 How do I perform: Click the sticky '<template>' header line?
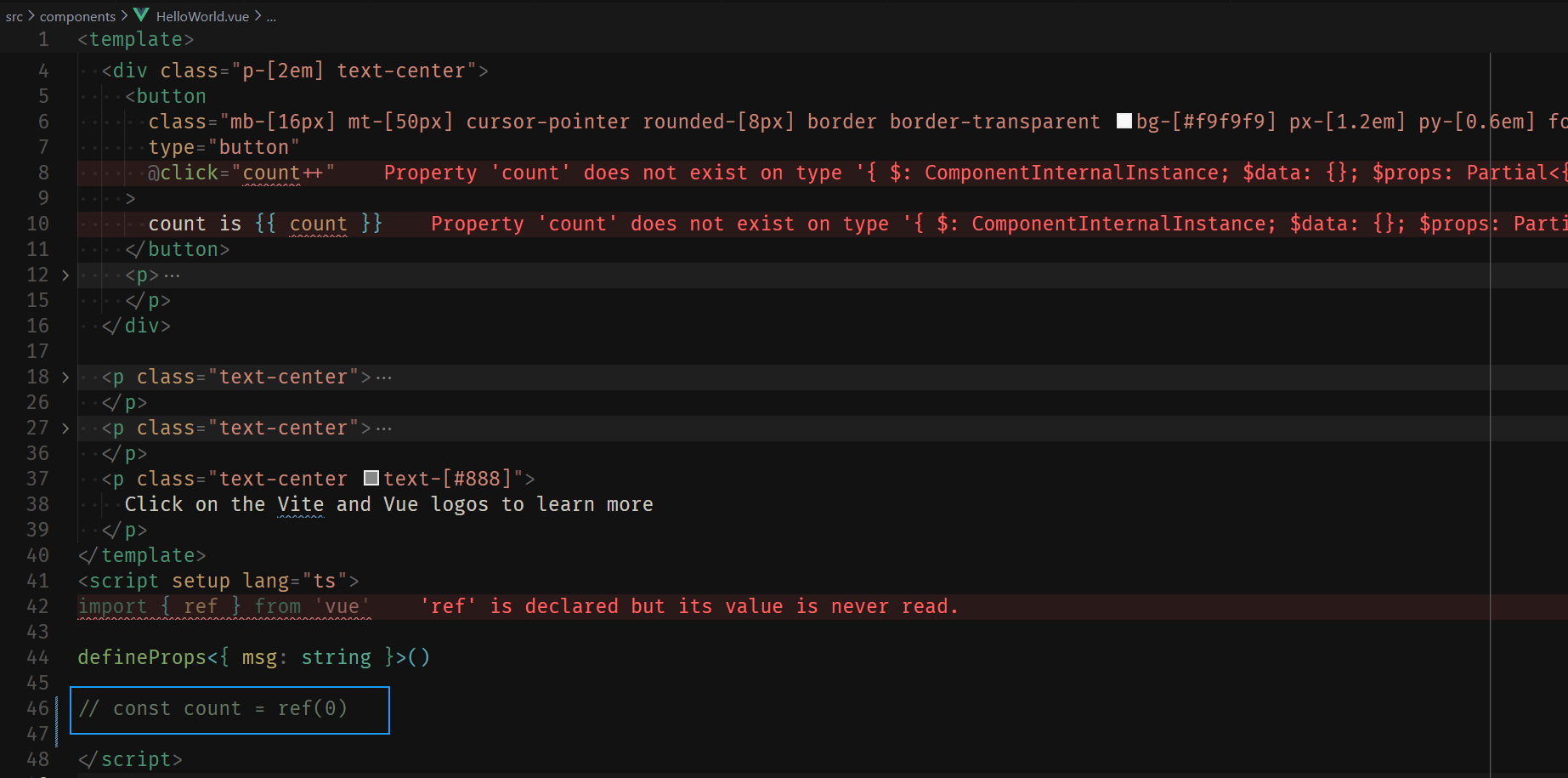(x=136, y=39)
